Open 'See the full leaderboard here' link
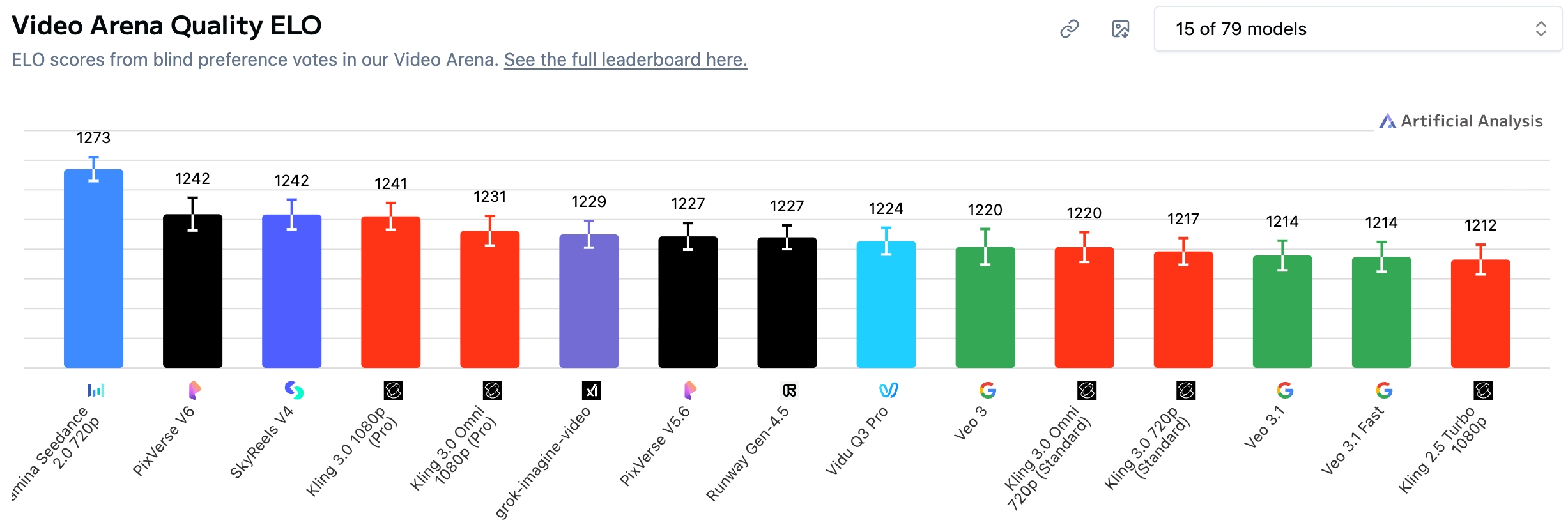Viewport: 1568px width, 525px height. [x=625, y=59]
